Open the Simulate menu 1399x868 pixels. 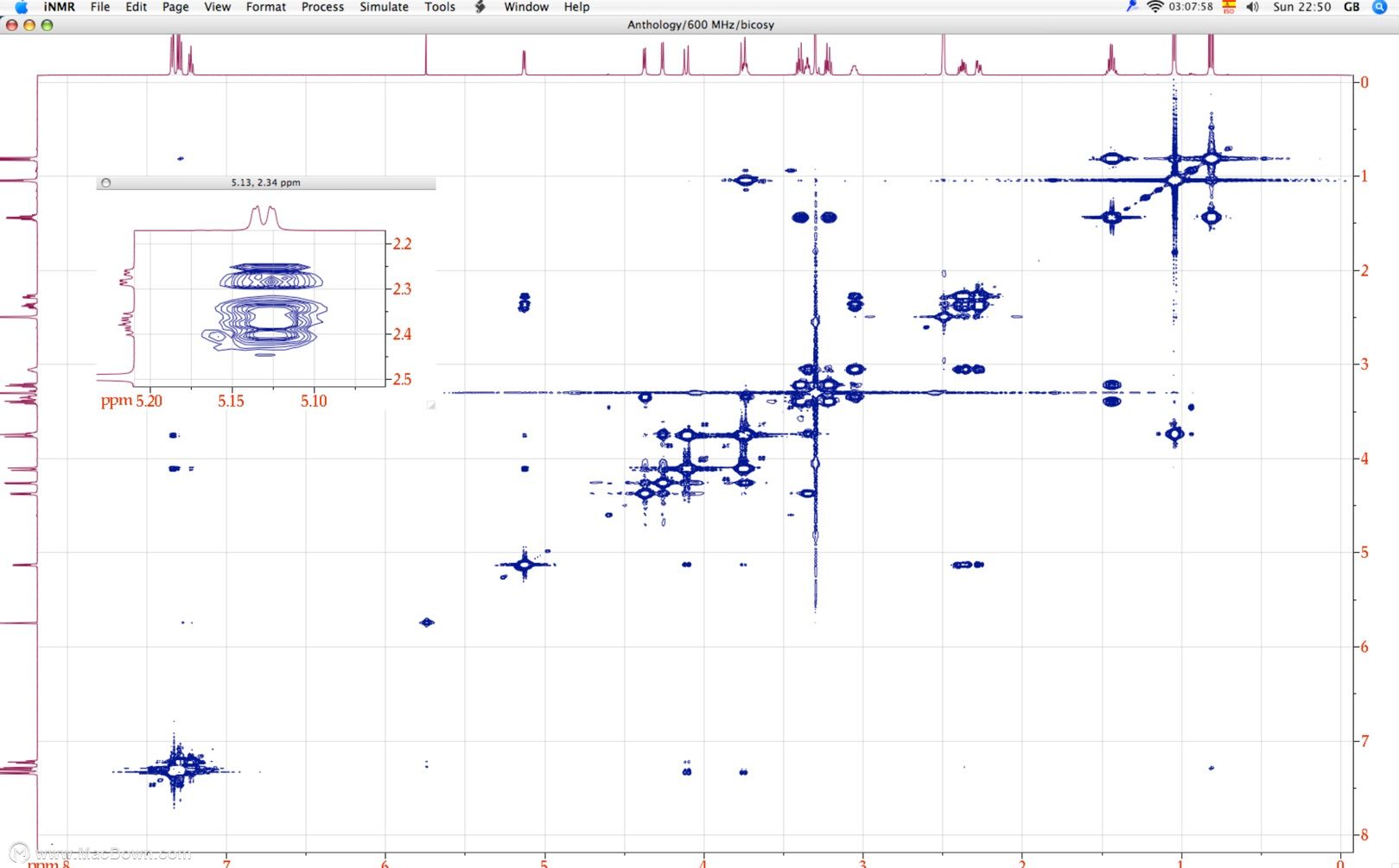point(384,7)
